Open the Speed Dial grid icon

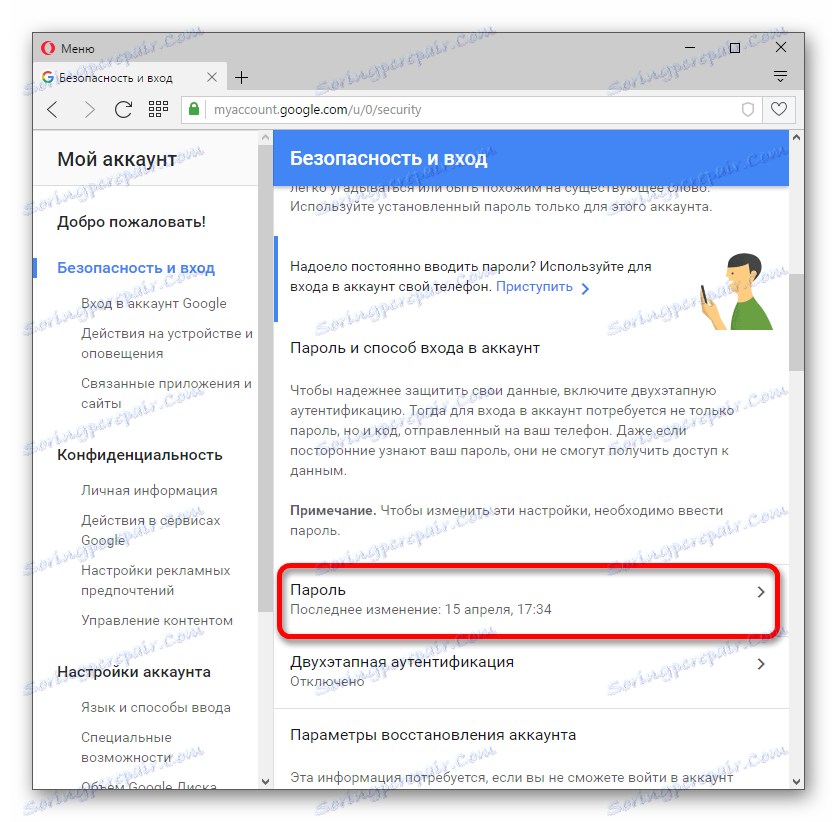click(x=158, y=109)
